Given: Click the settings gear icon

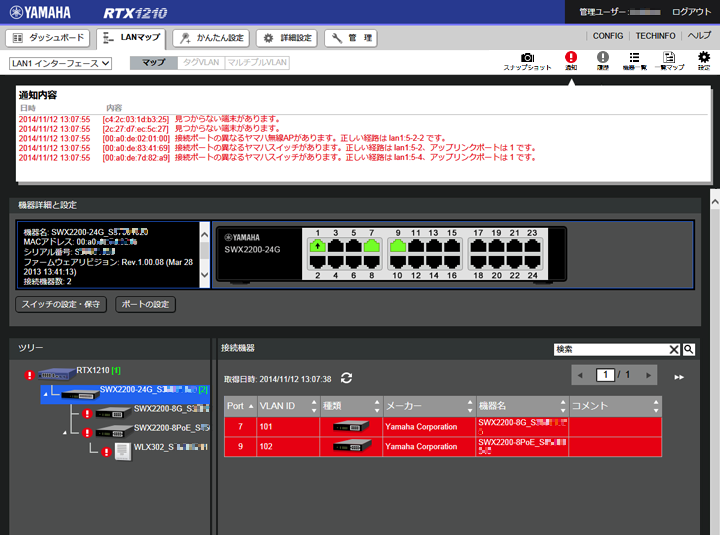Looking at the screenshot, I should 704,58.
